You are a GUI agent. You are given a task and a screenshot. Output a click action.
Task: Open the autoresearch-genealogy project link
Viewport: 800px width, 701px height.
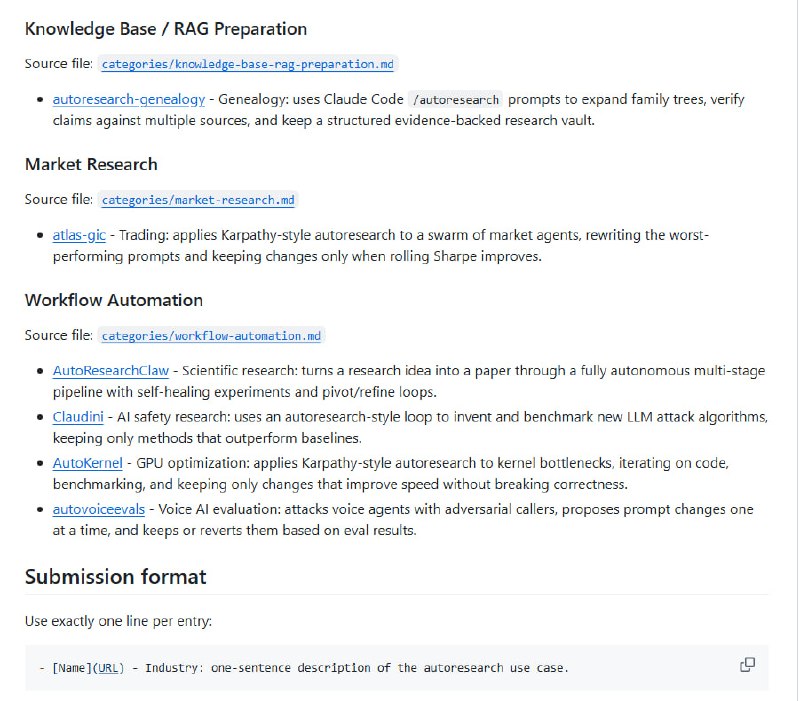[x=129, y=99]
